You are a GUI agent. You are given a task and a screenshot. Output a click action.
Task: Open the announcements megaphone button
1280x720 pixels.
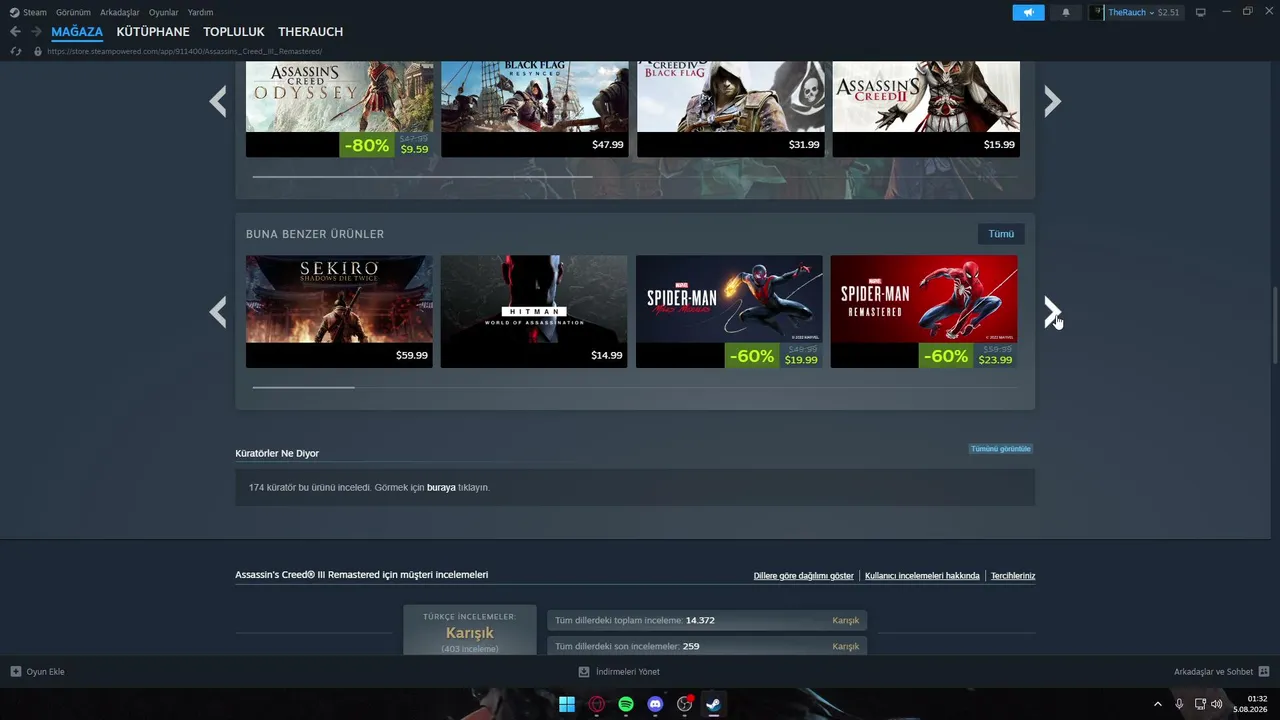coord(1028,12)
